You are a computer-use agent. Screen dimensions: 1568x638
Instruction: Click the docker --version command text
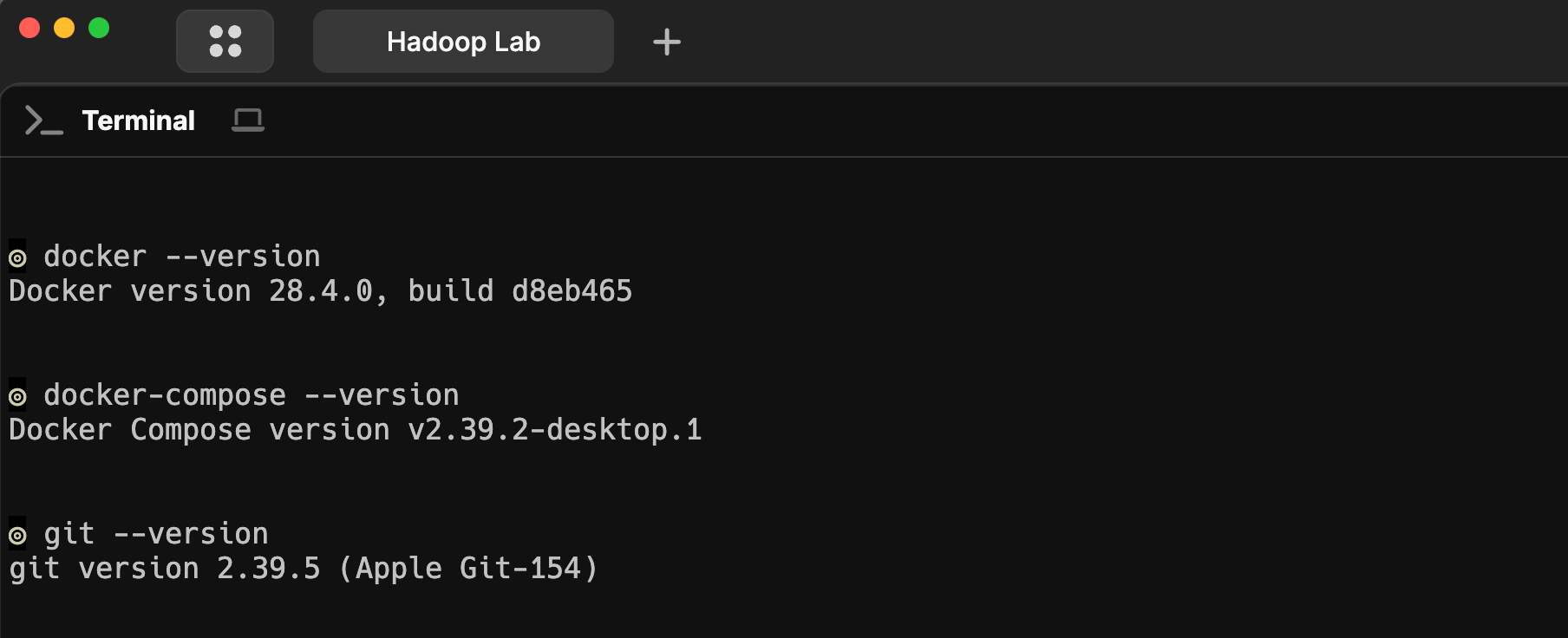(182, 257)
